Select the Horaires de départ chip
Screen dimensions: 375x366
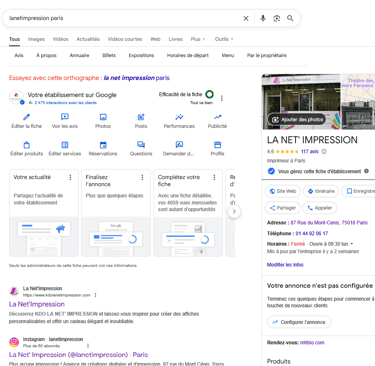[x=188, y=55]
